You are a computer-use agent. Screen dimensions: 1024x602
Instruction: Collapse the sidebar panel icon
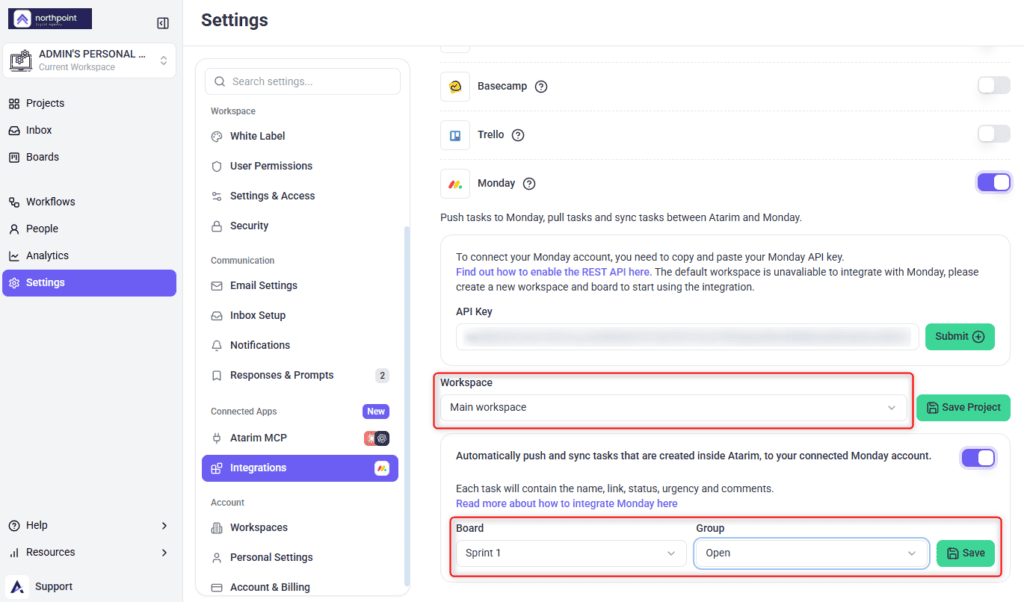[x=163, y=23]
